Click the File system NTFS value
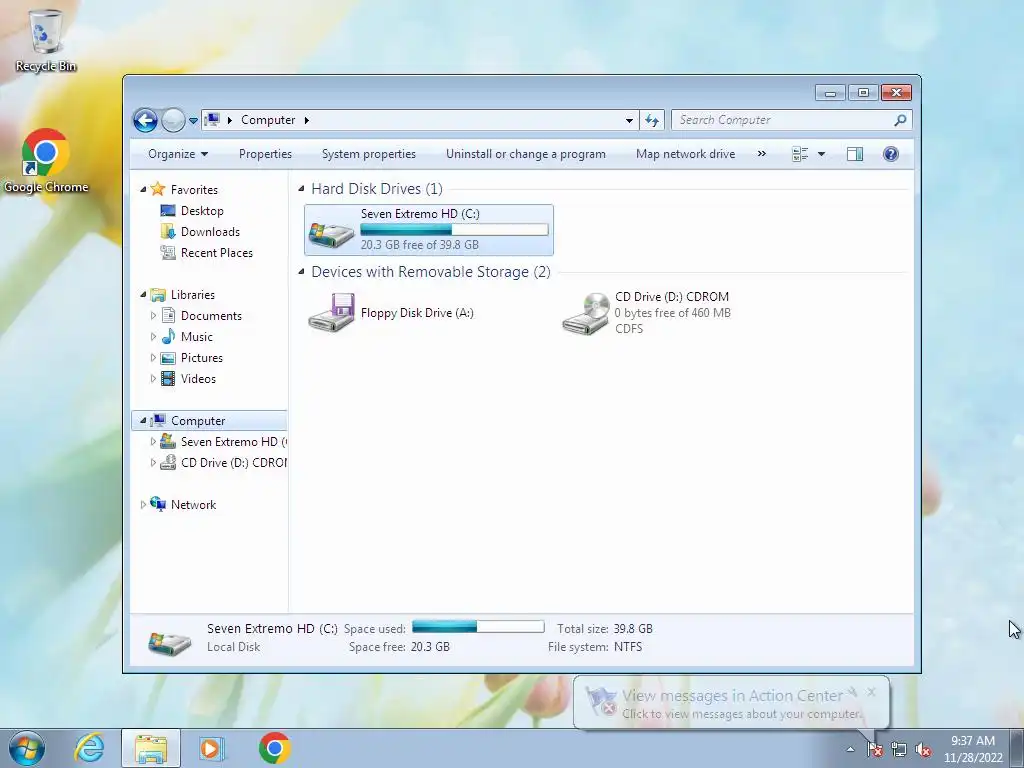This screenshot has width=1024, height=768. [x=628, y=647]
